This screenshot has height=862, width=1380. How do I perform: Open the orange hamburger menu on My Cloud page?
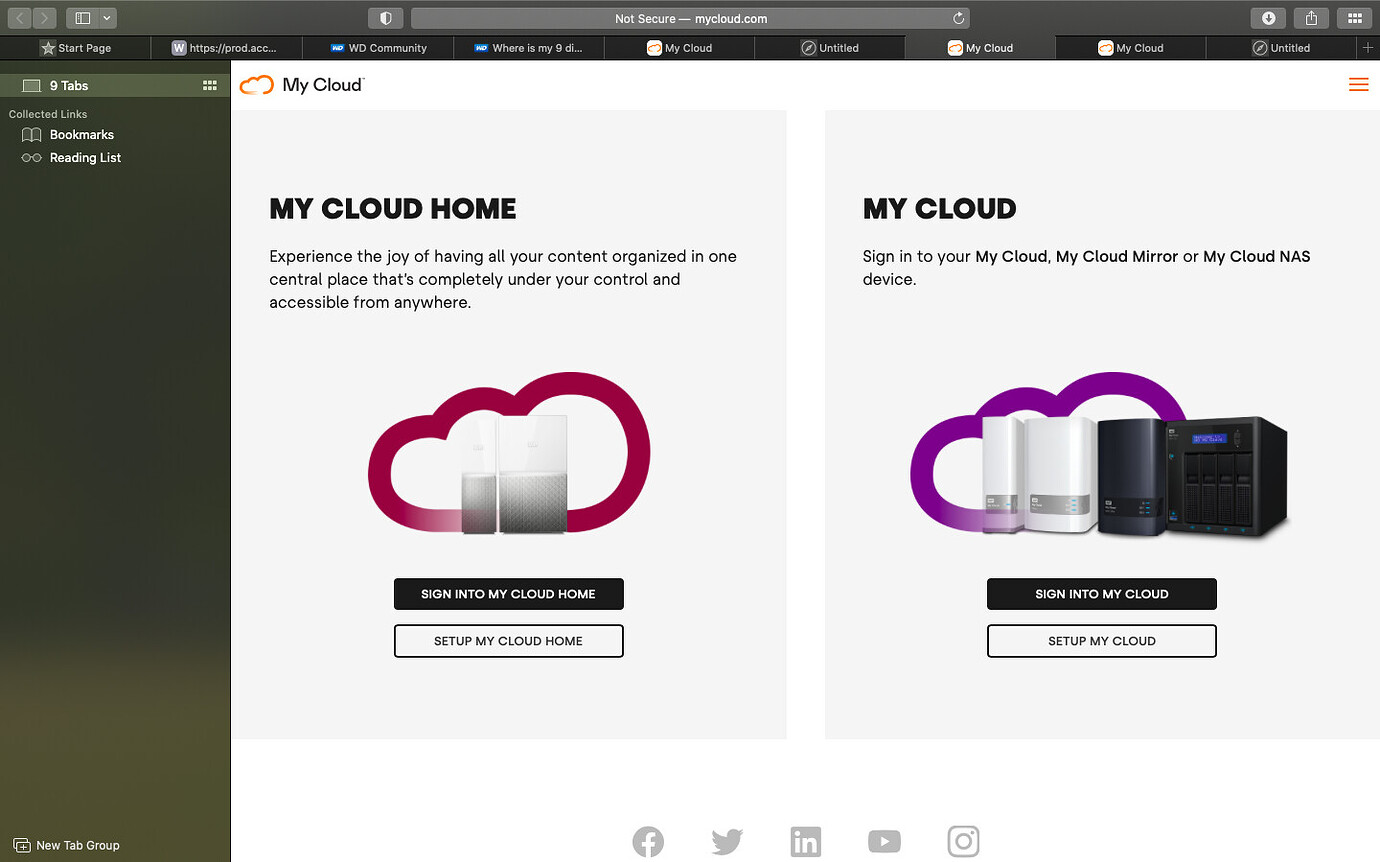click(1358, 85)
